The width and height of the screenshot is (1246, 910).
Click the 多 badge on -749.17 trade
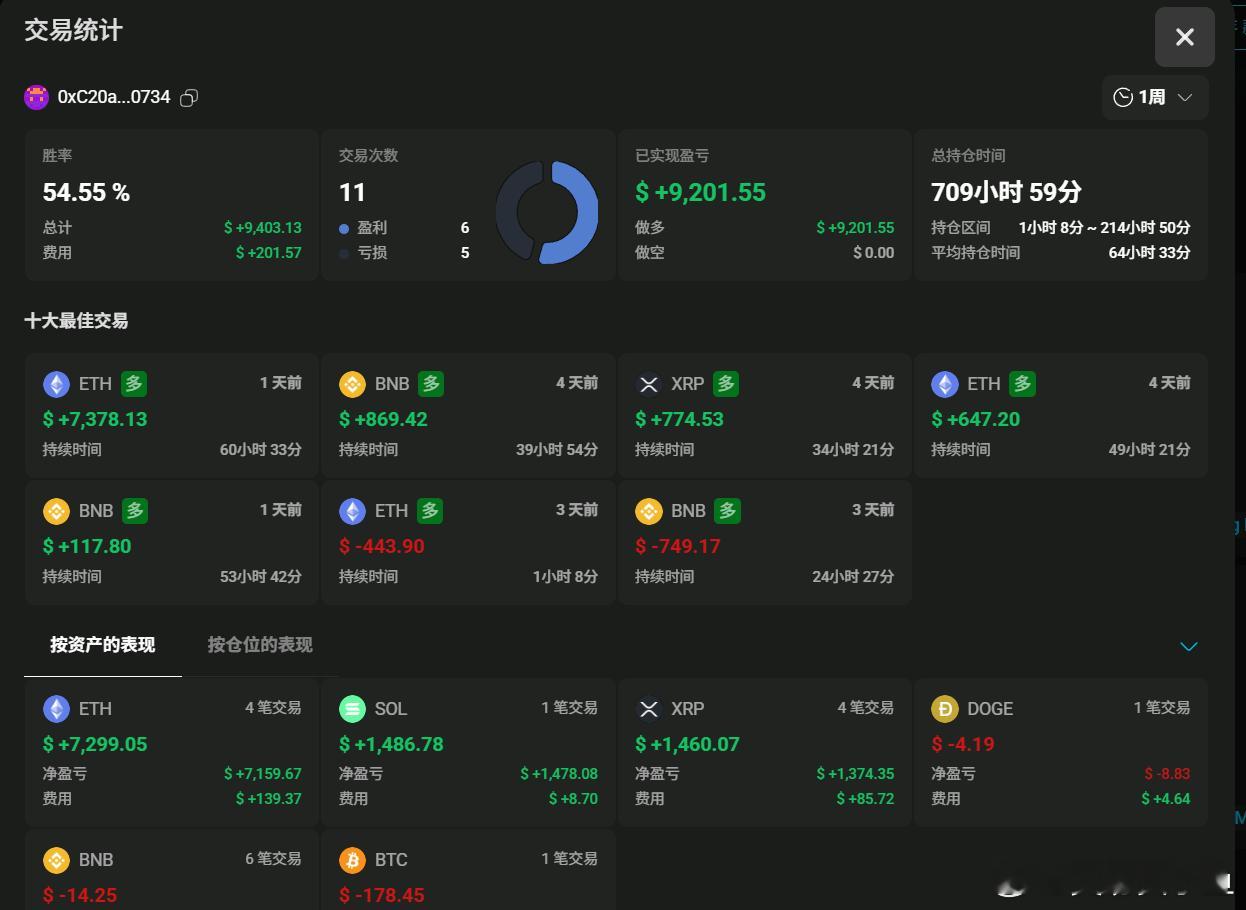pyautogui.click(x=726, y=510)
